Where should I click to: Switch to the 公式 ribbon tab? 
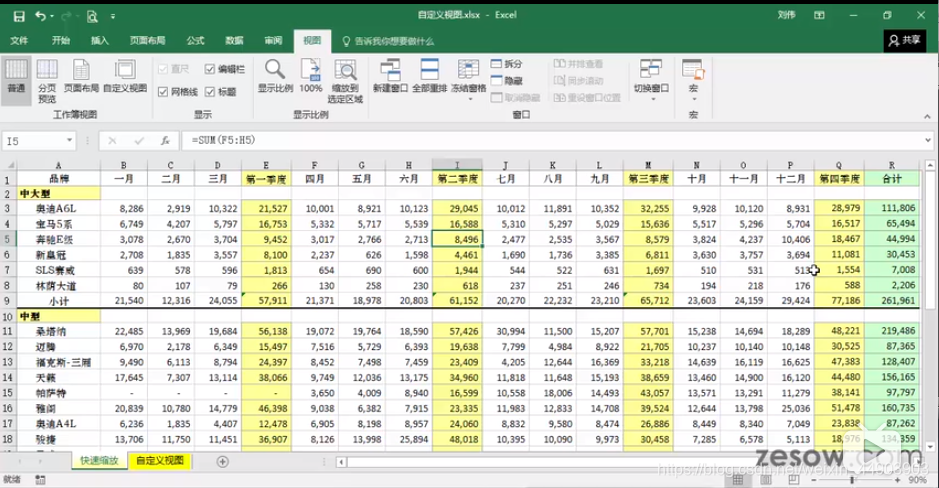pyautogui.click(x=195, y=41)
